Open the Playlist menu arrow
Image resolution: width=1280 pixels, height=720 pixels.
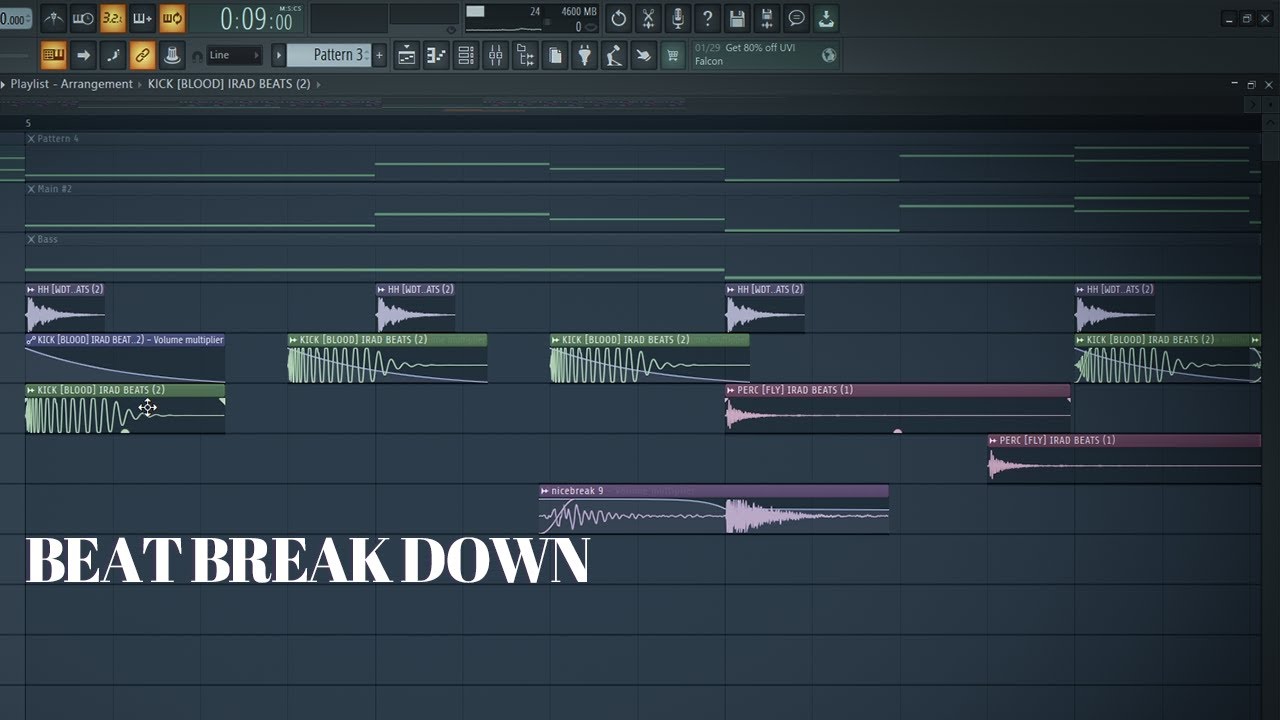(x=3, y=84)
